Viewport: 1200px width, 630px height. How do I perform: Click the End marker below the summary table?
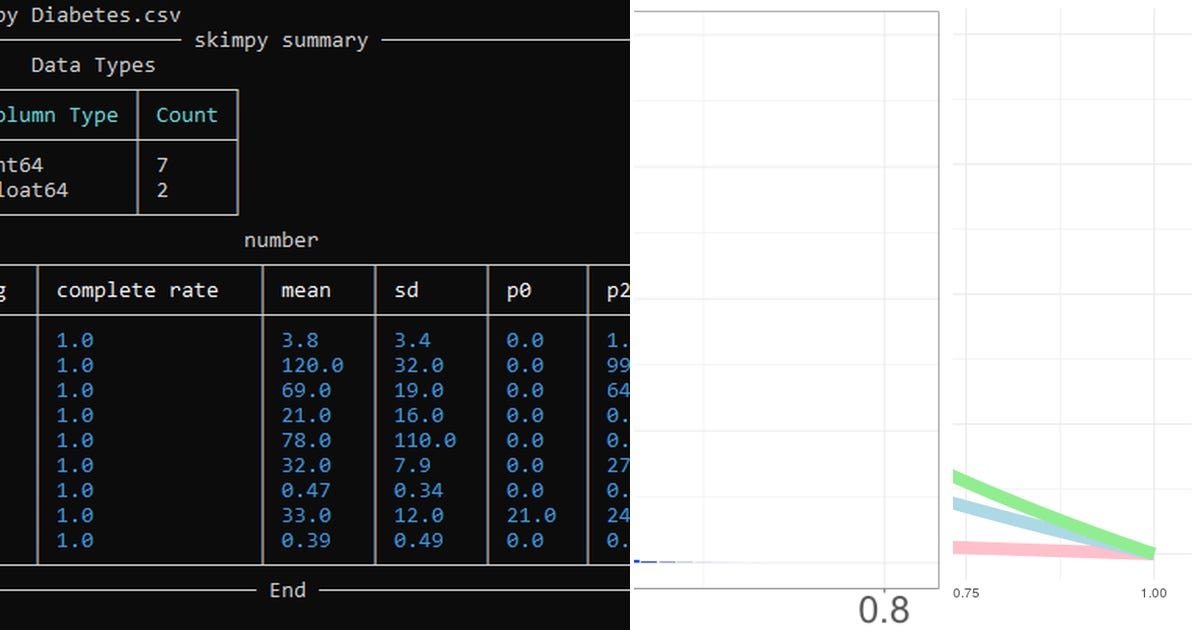click(287, 590)
